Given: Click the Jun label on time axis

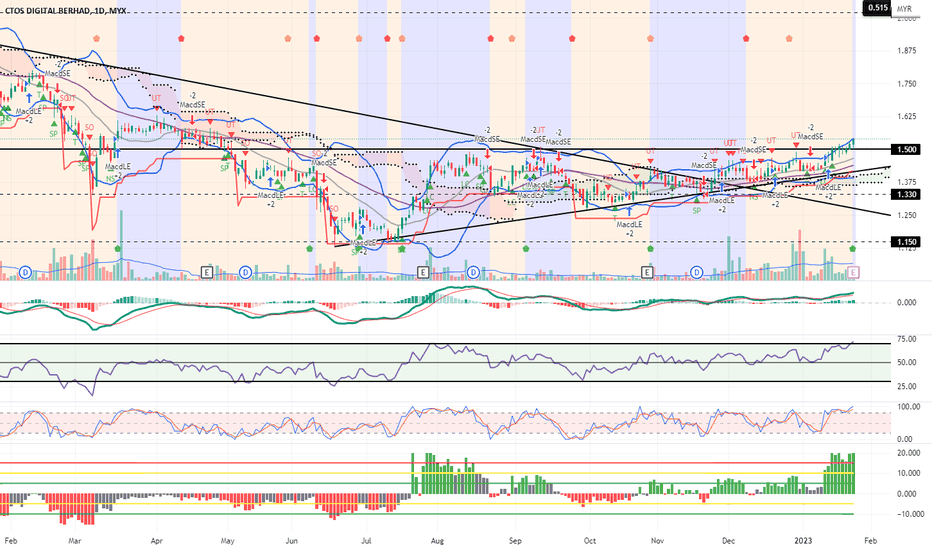Looking at the screenshot, I should [x=291, y=541].
